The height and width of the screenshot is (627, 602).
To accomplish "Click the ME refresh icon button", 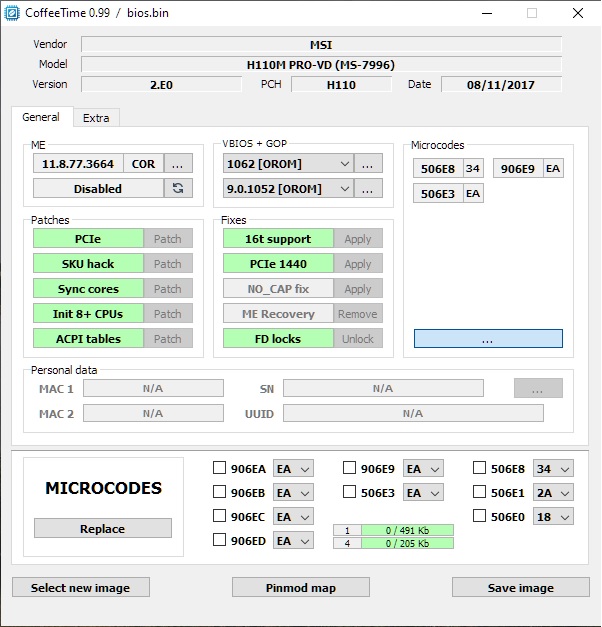I will pyautogui.click(x=178, y=188).
